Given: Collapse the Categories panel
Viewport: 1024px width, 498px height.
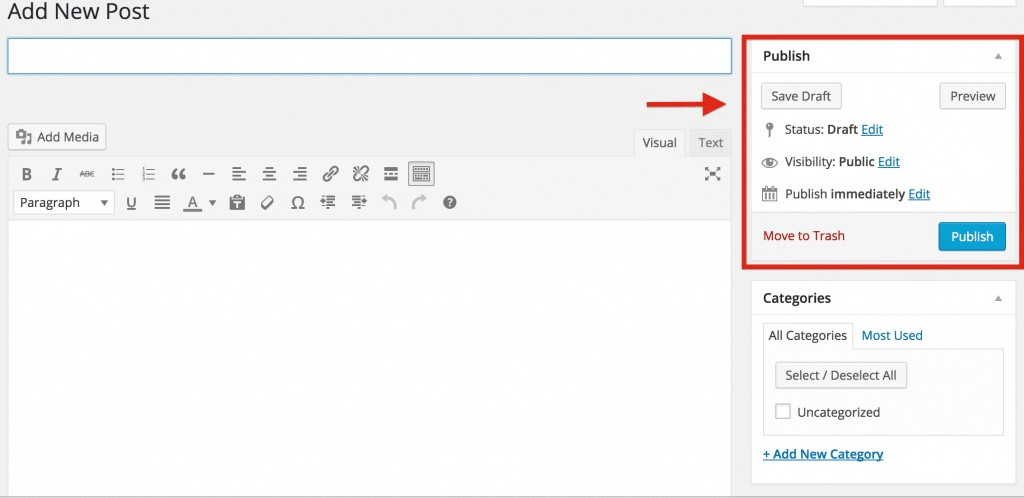Looking at the screenshot, I should [998, 298].
